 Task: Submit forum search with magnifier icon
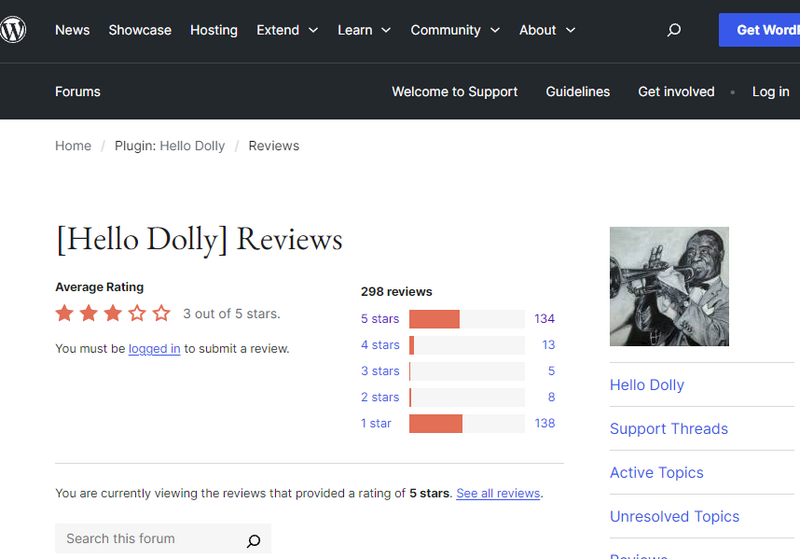(x=254, y=540)
